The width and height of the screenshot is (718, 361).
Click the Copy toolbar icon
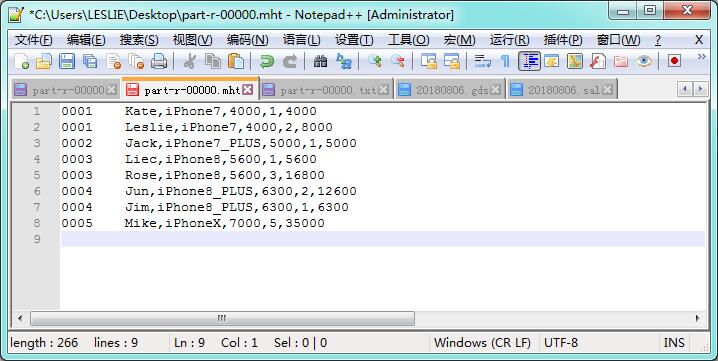(x=212, y=61)
